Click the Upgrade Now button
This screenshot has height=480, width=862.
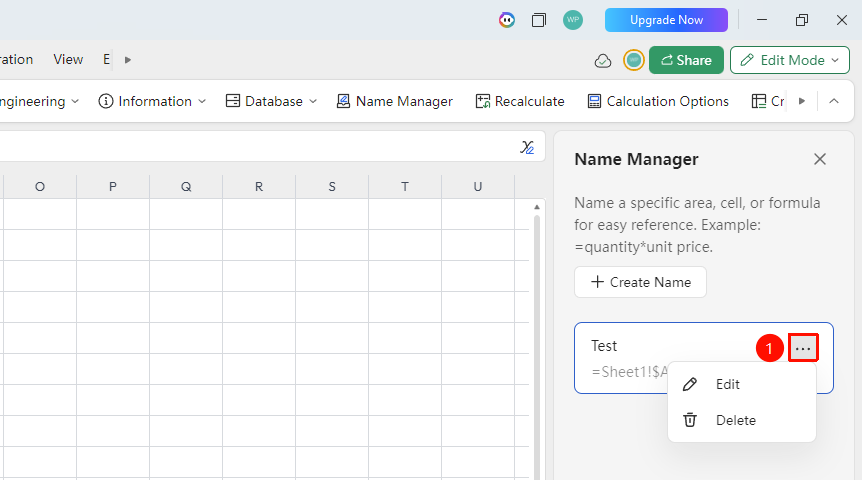666,20
